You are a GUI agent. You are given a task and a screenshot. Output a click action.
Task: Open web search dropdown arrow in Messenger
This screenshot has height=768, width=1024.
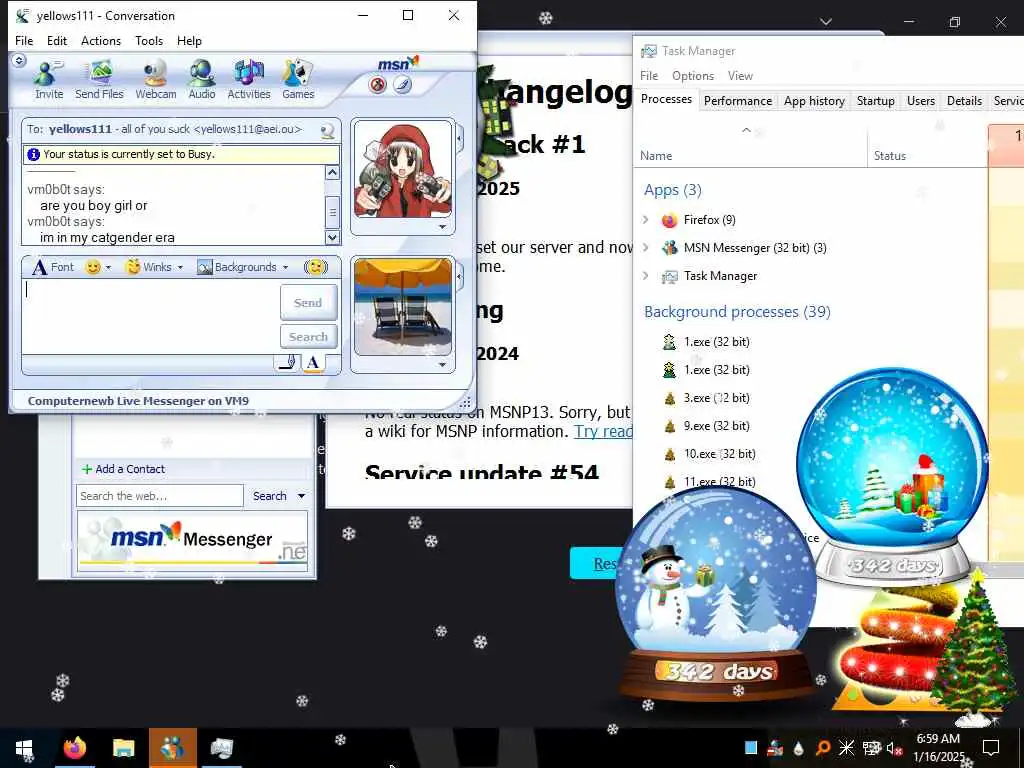(301, 496)
